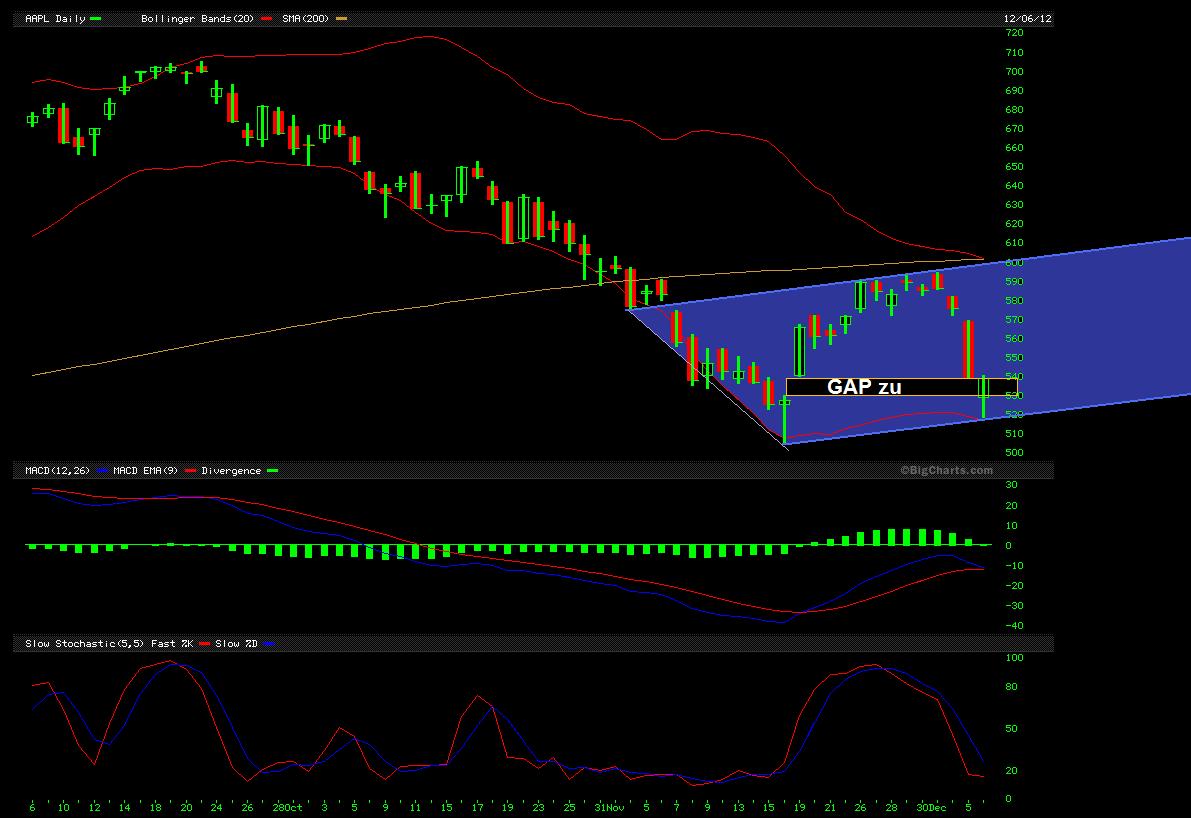Click the 50 value on stochastic axis
The width and height of the screenshot is (1191, 818).
coord(1011,728)
